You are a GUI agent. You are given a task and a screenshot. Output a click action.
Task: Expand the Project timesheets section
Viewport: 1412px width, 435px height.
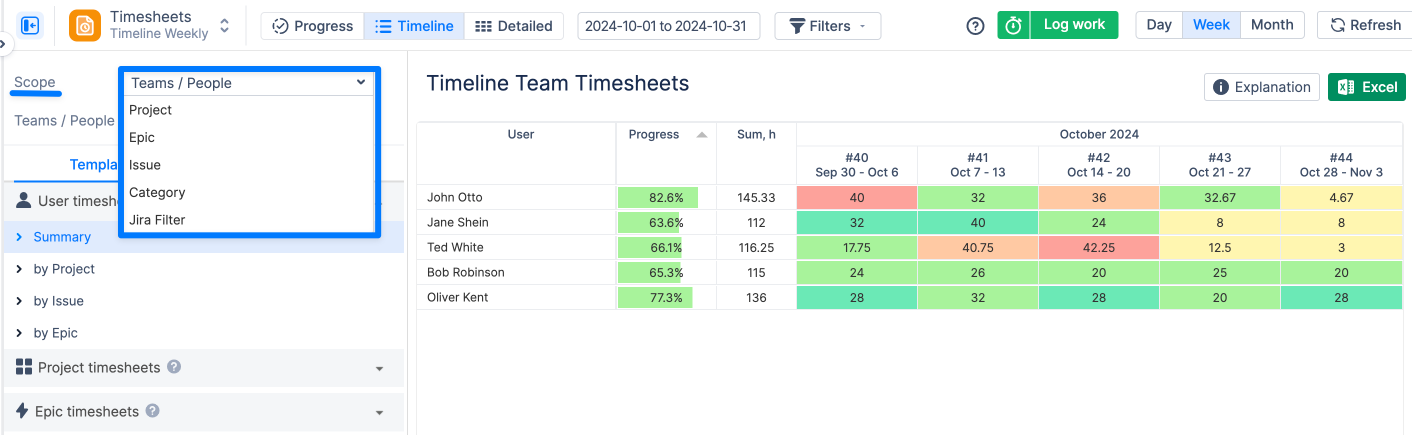pyautogui.click(x=379, y=369)
